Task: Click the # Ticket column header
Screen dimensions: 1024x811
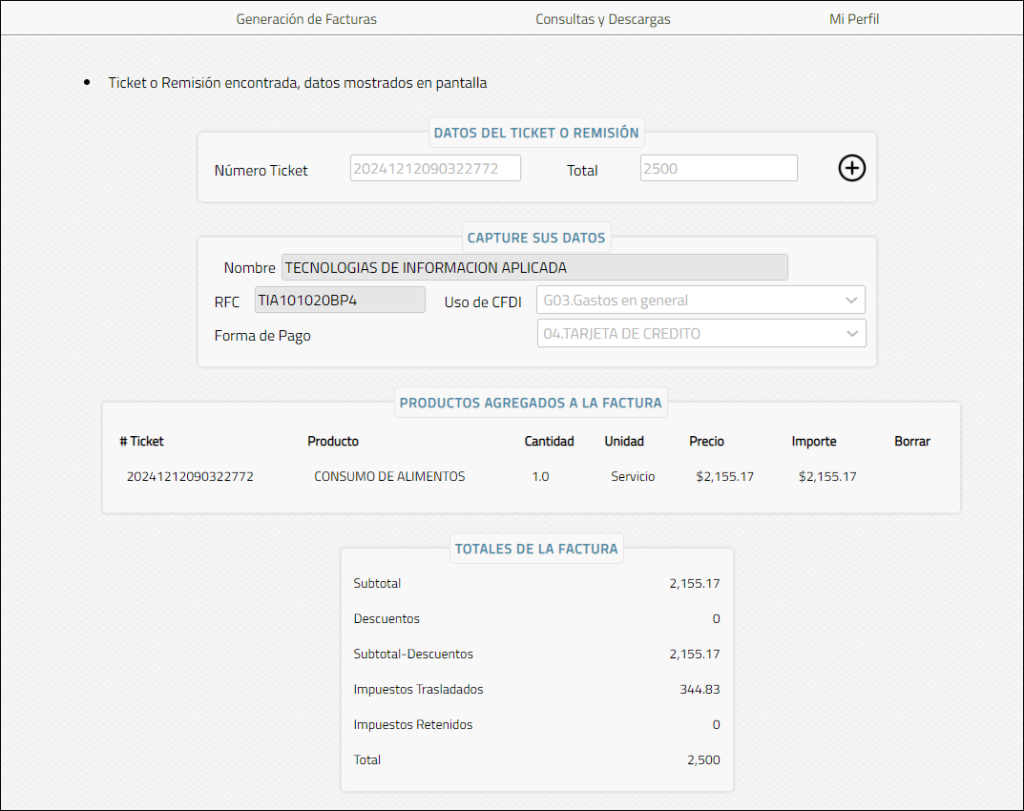Action: click(141, 441)
